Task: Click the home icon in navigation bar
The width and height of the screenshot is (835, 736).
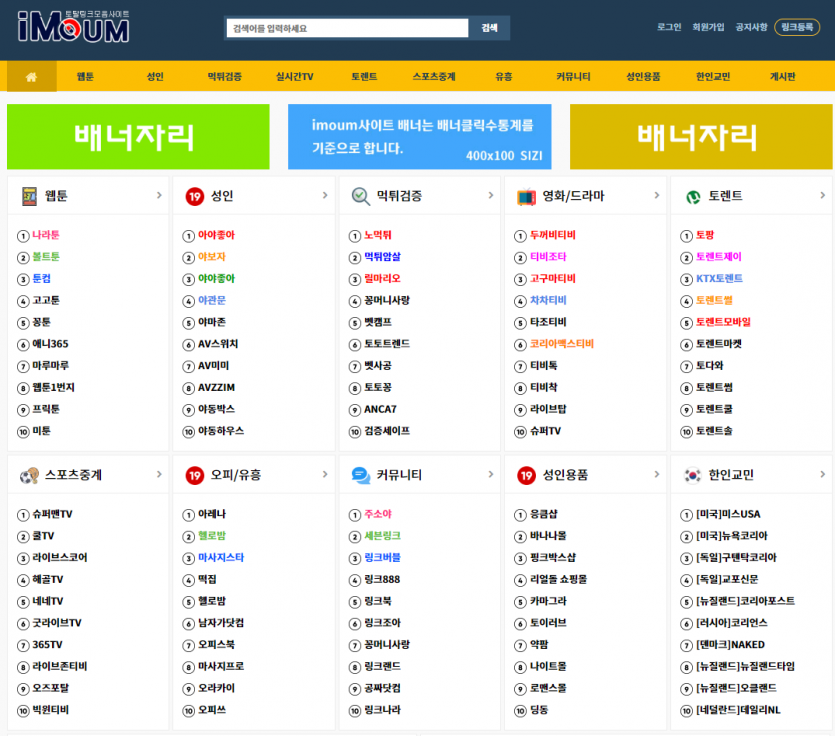Action: pos(31,76)
